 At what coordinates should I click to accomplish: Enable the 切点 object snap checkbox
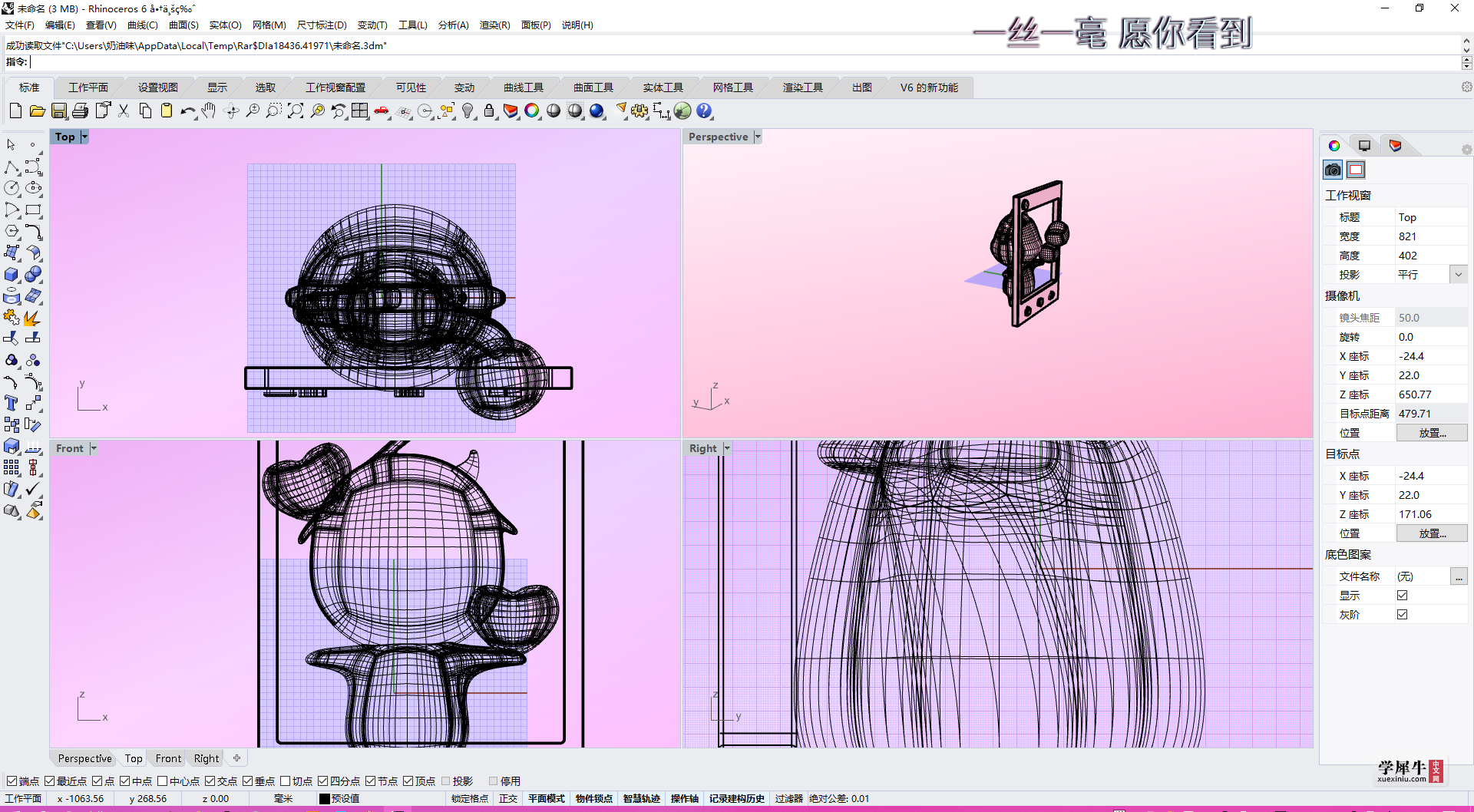coord(285,781)
